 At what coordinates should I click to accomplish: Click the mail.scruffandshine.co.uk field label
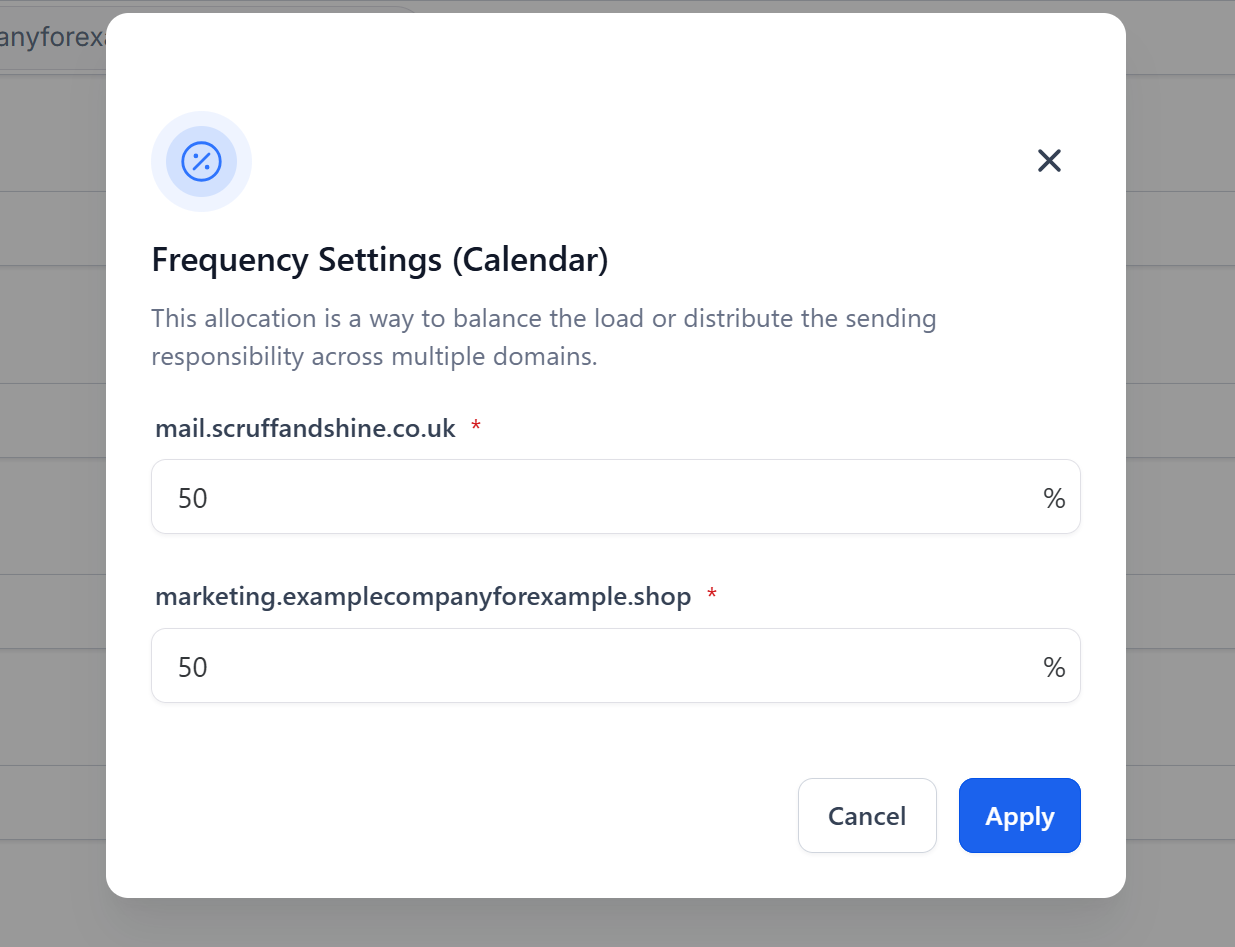pos(306,427)
